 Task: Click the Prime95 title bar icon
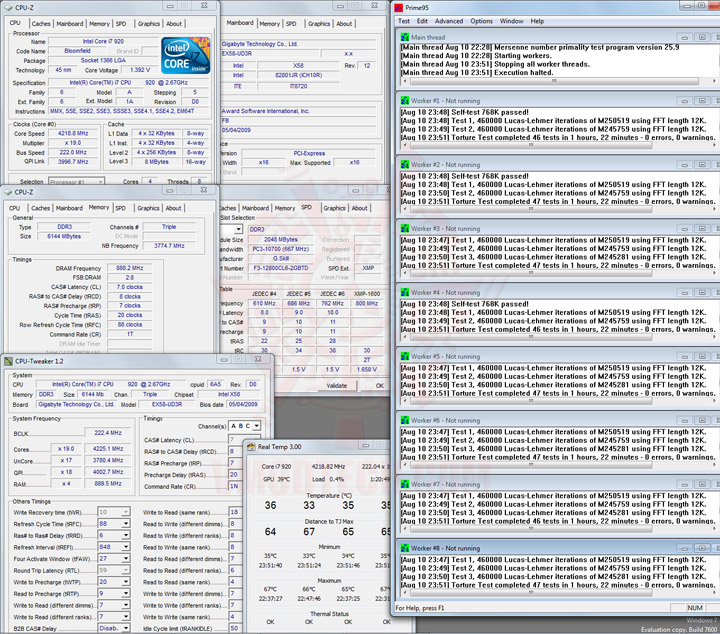(x=397, y=7)
